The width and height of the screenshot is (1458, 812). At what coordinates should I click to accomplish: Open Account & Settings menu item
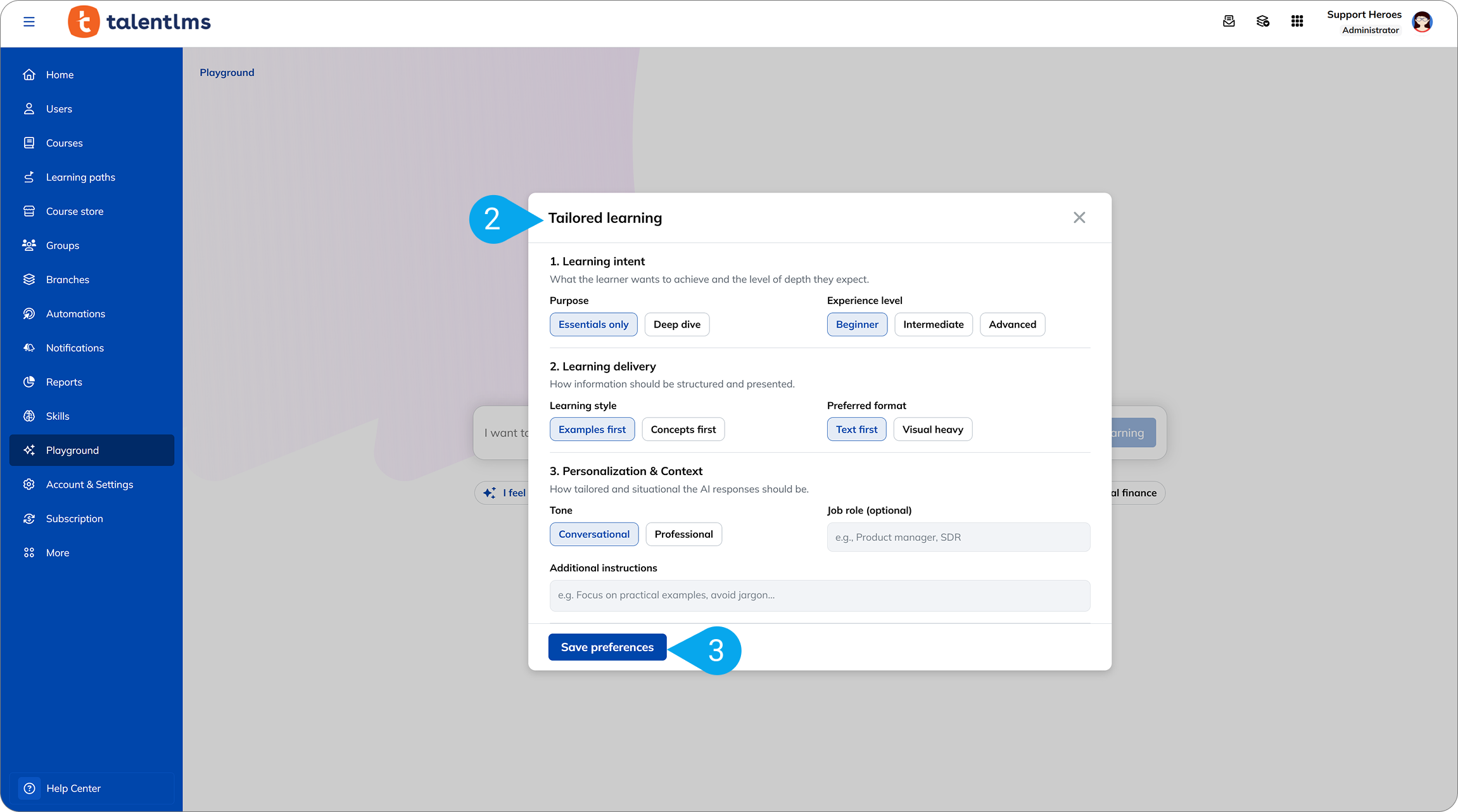(92, 485)
